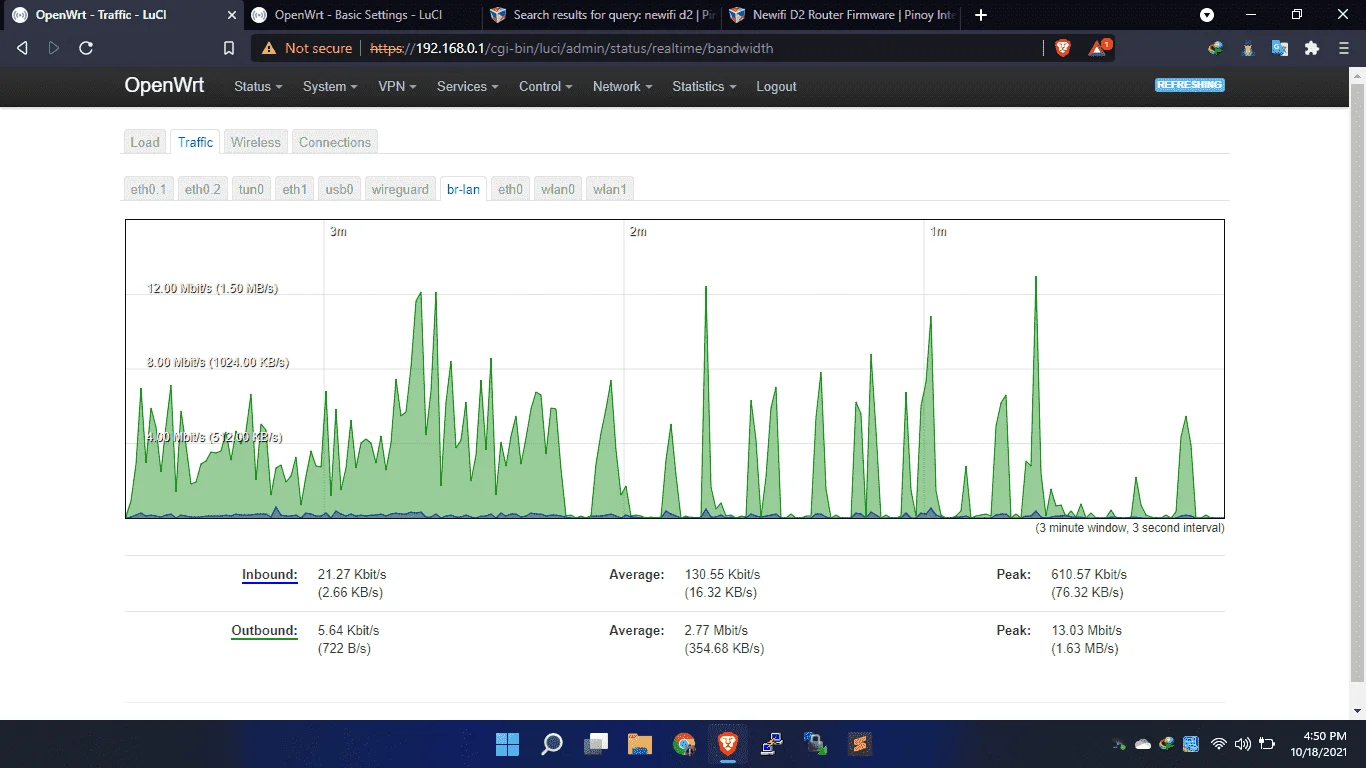Click the Brave icon in the taskbar

click(728, 744)
